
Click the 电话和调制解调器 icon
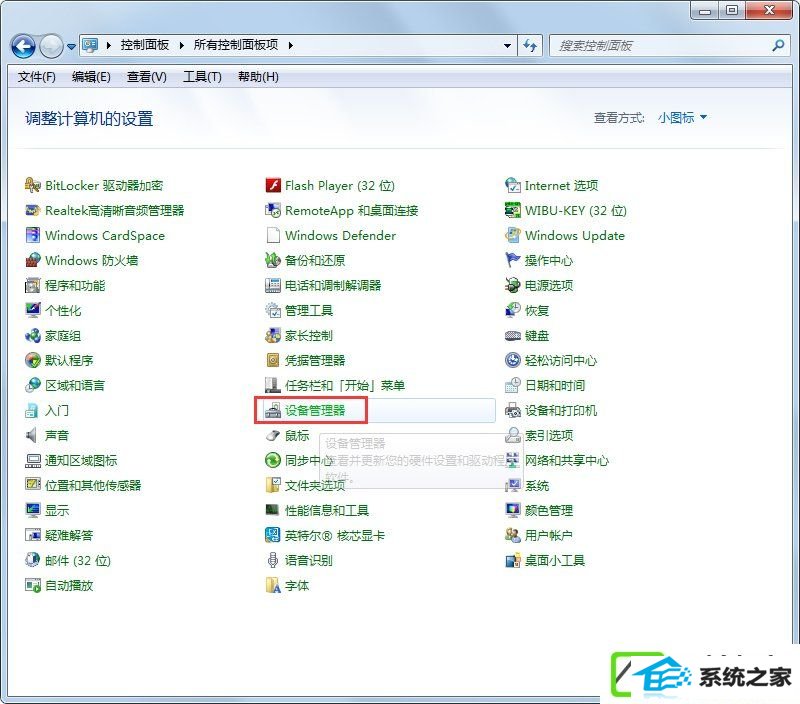pyautogui.click(x=273, y=285)
